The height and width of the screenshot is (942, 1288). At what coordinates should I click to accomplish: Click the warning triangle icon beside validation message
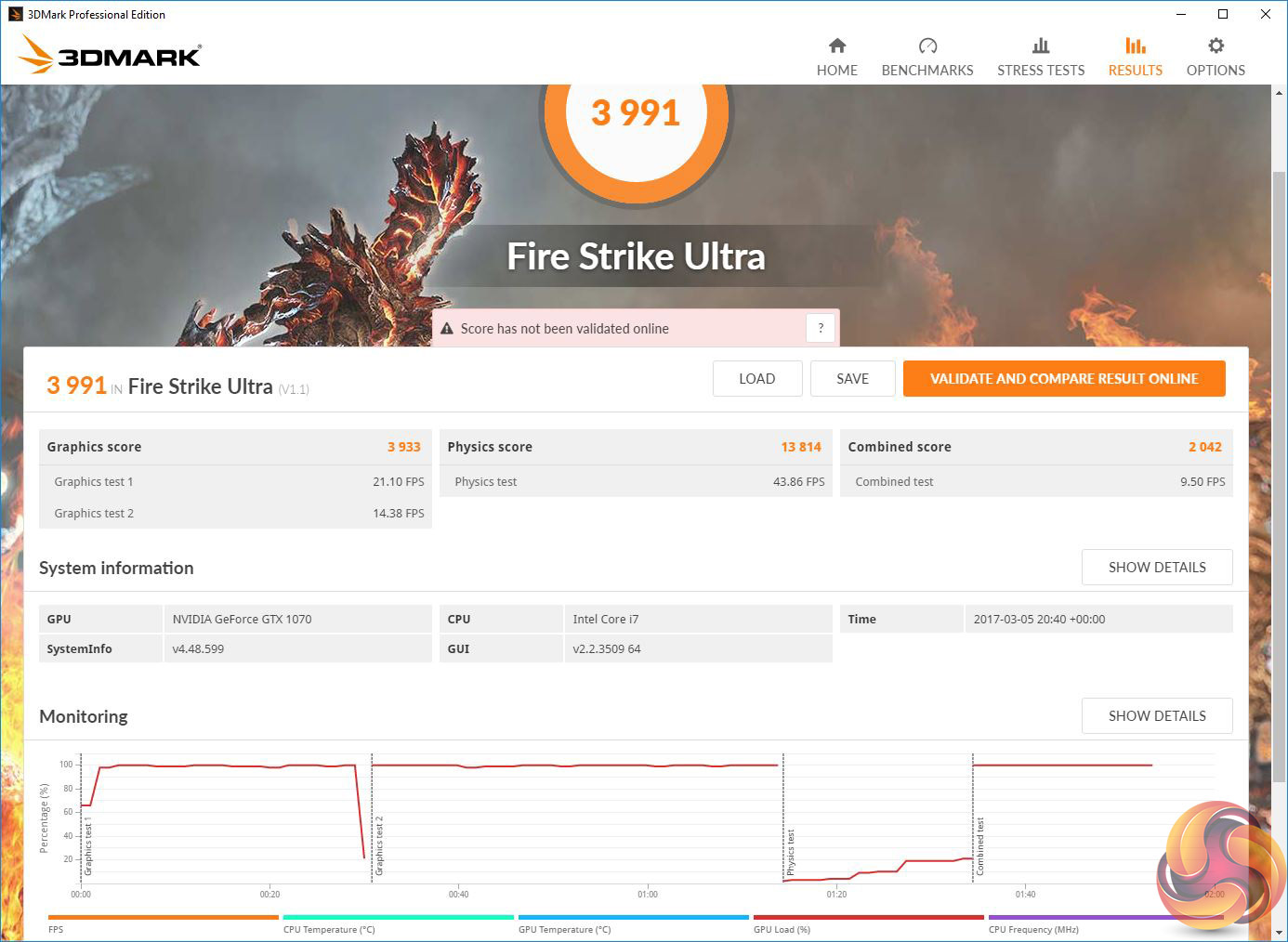click(447, 329)
